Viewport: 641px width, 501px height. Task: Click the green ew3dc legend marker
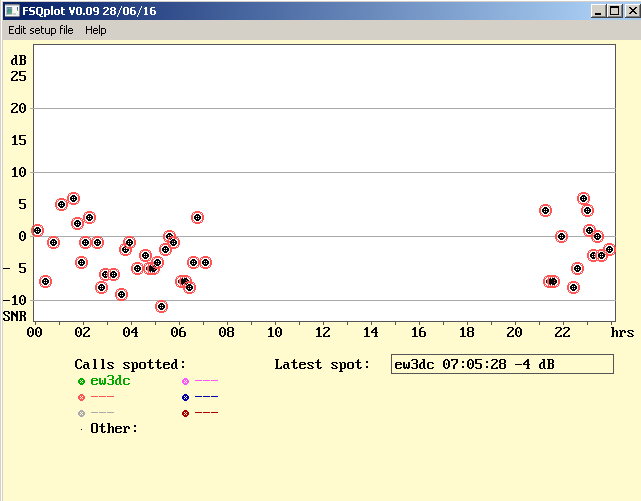[81, 381]
